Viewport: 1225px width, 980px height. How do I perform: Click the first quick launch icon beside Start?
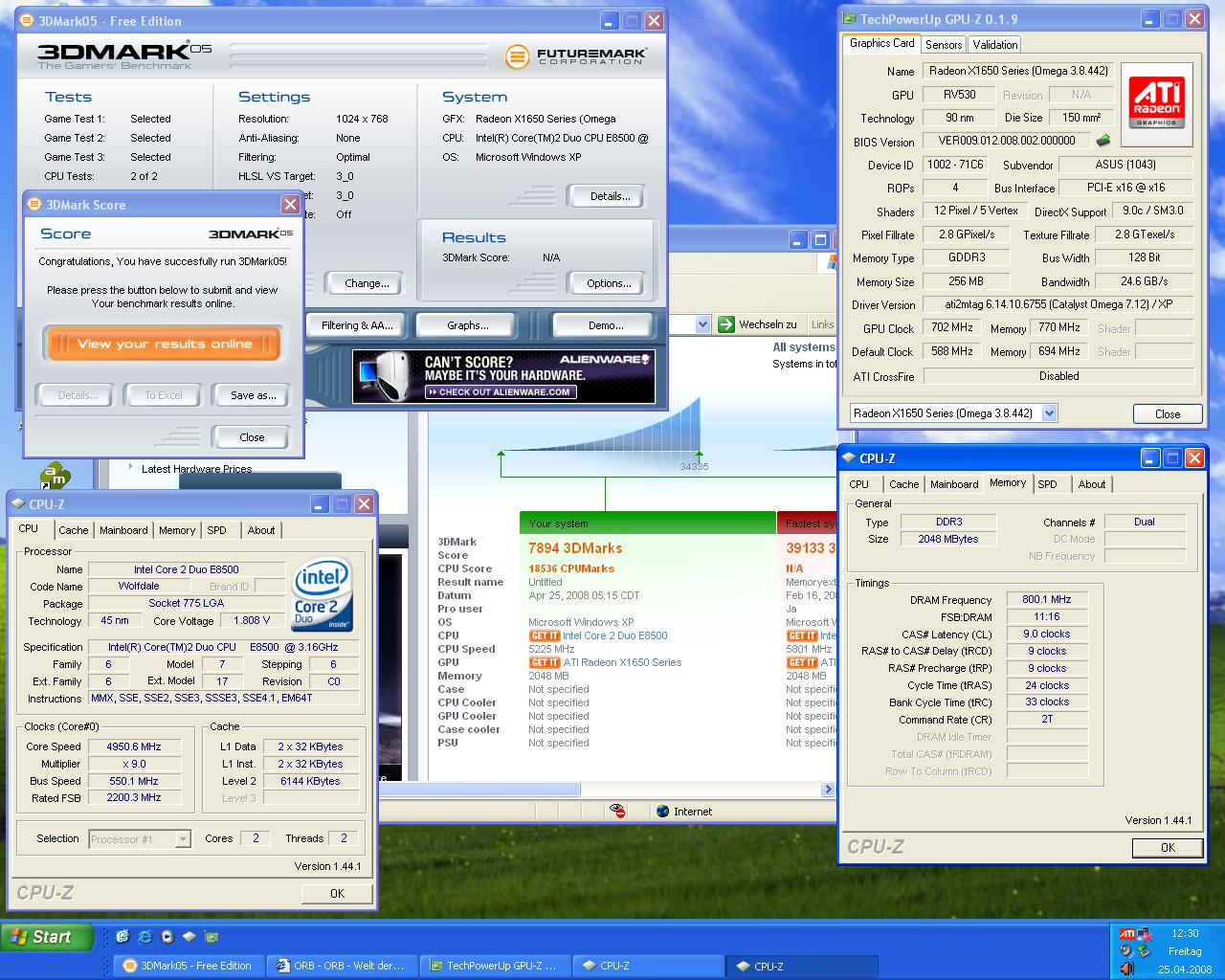pos(122,937)
